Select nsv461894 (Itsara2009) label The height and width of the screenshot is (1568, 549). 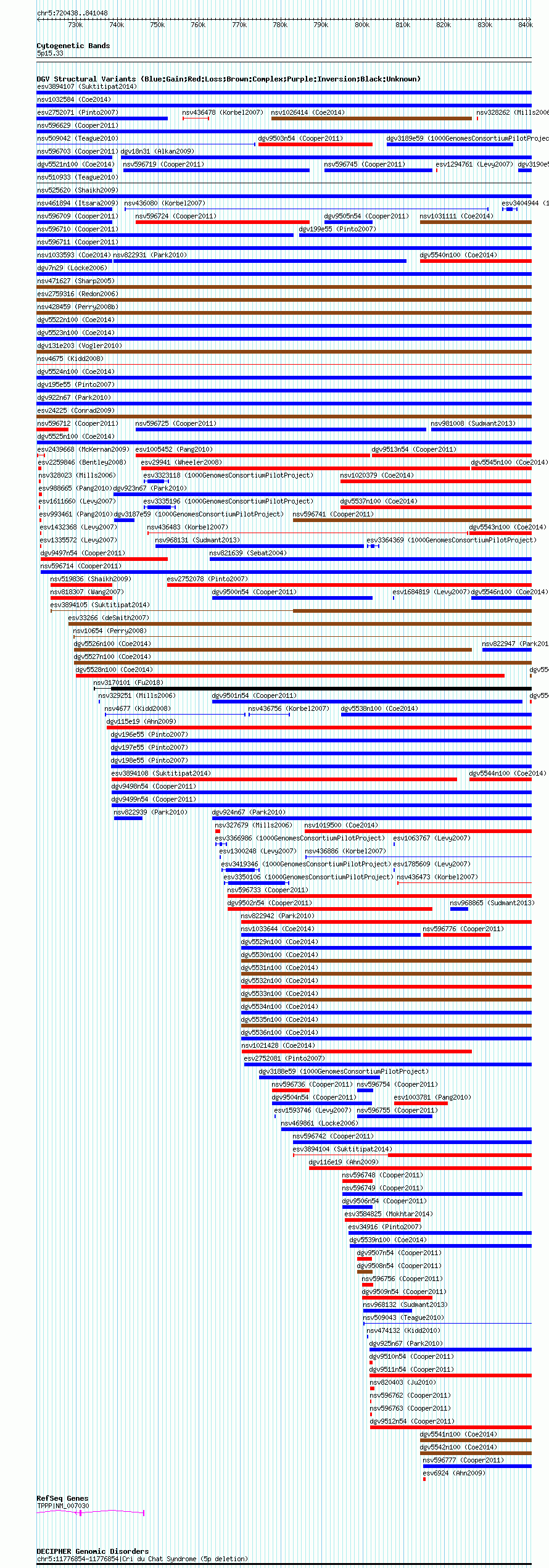click(78, 203)
